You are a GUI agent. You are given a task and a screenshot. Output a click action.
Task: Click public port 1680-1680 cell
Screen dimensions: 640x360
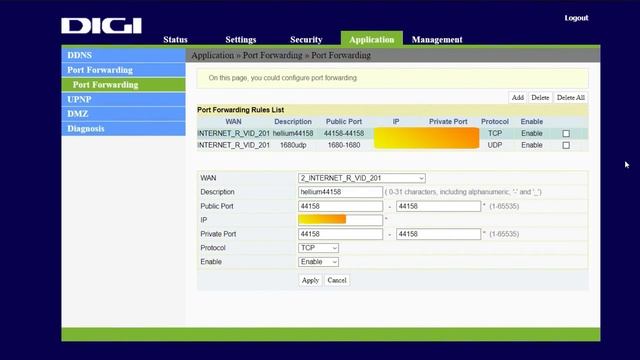(x=344, y=145)
